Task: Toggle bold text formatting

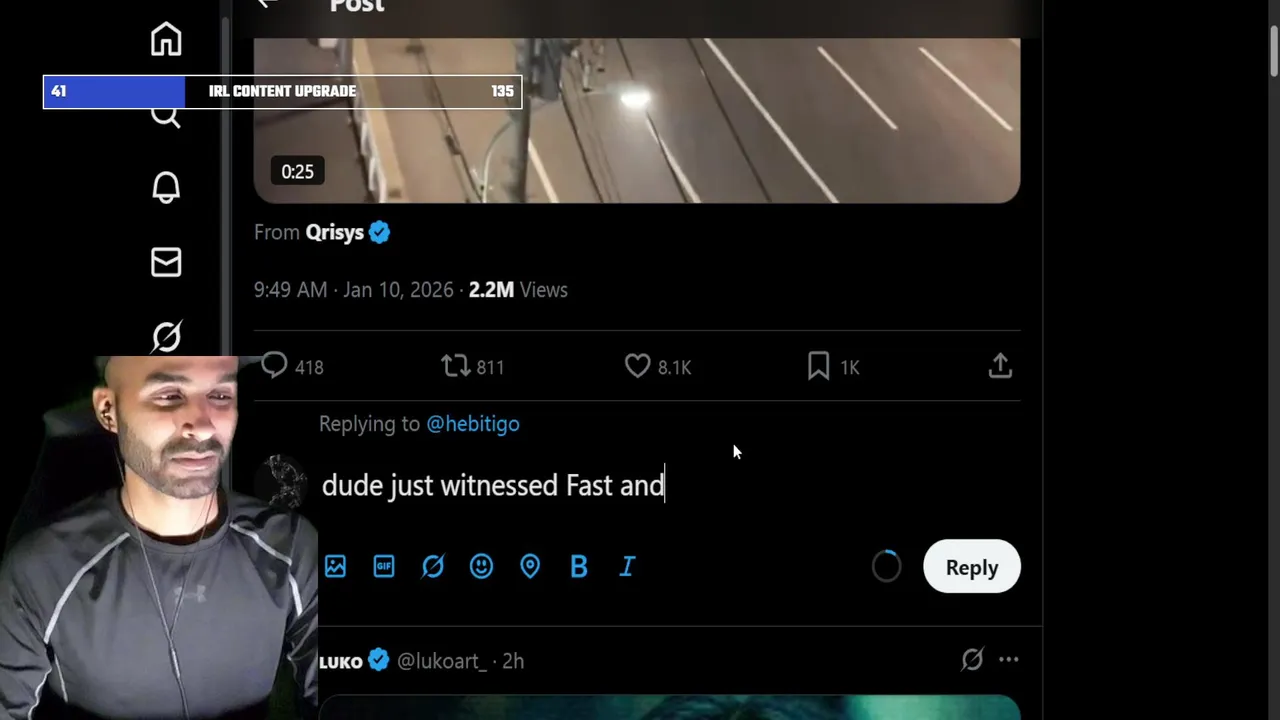Action: 578,567
